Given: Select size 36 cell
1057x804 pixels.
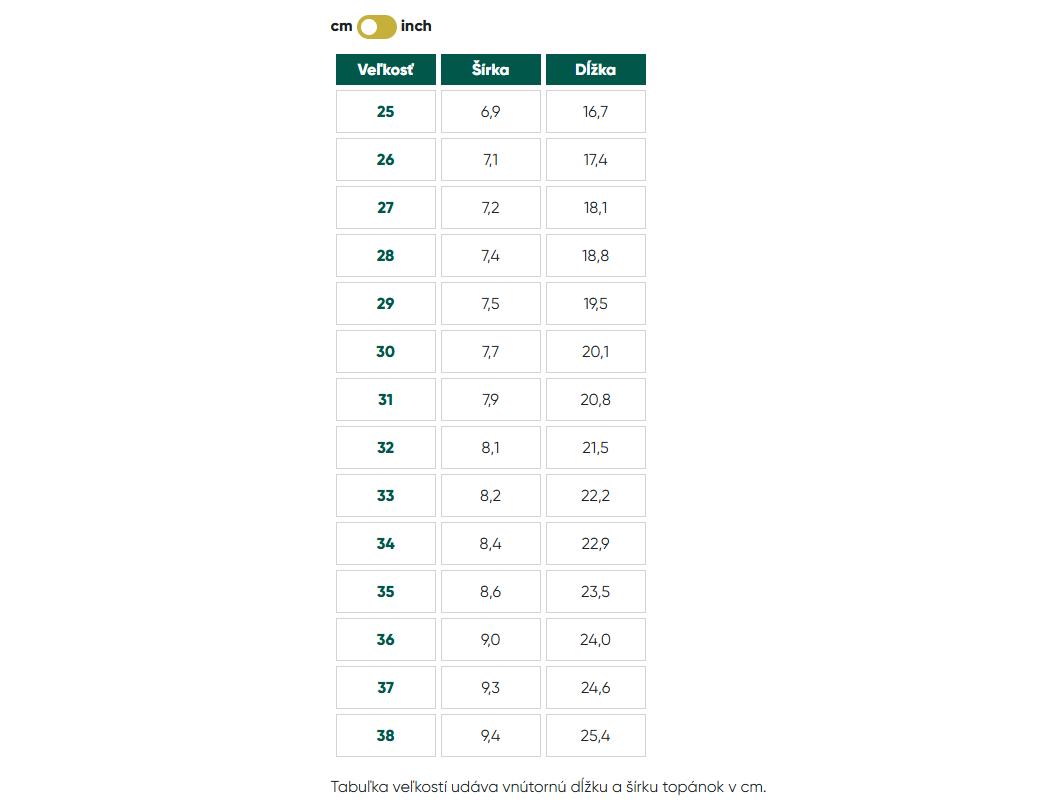Looking at the screenshot, I should [386, 640].
